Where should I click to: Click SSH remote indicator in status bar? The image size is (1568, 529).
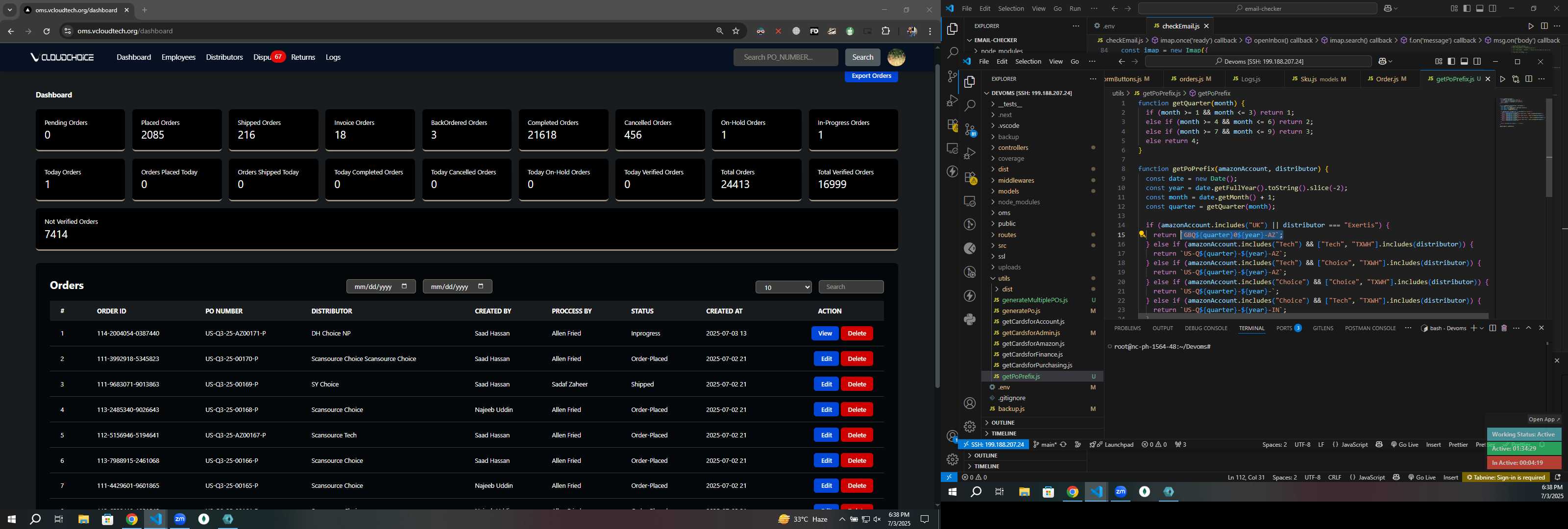point(993,444)
